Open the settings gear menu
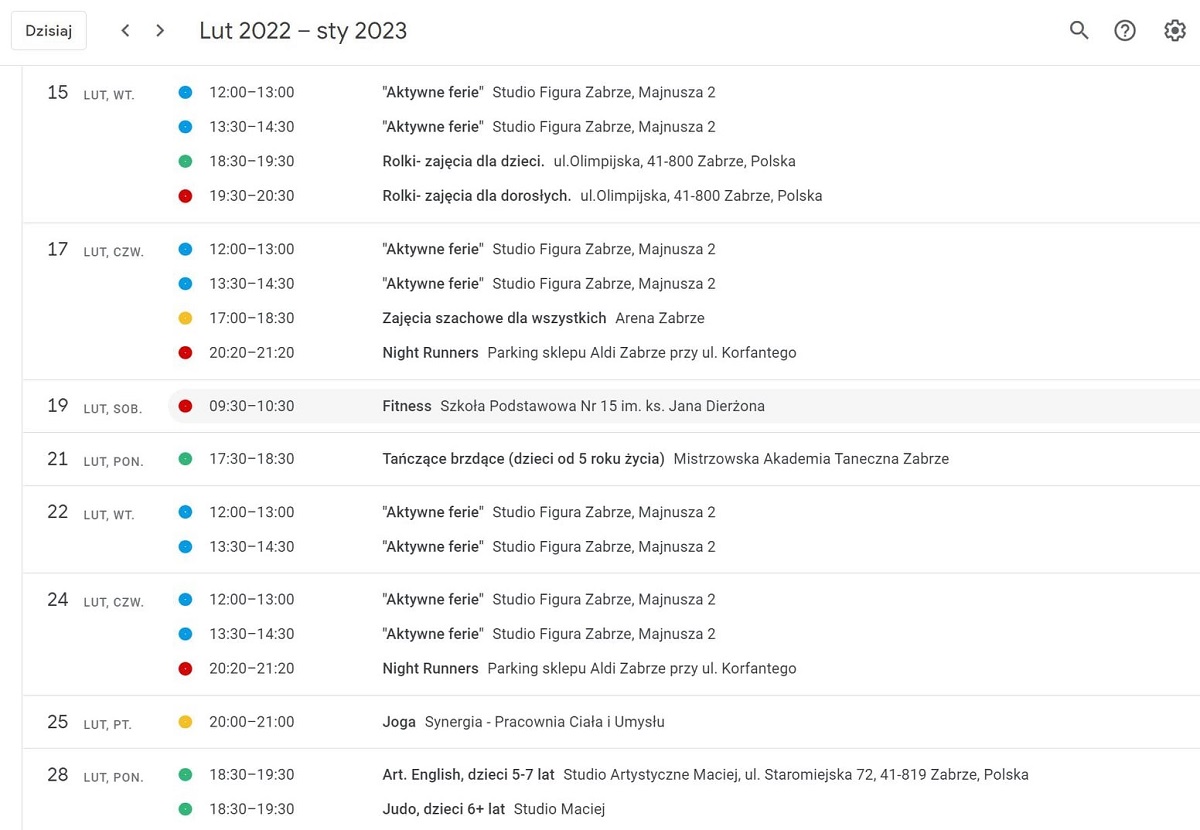 (x=1174, y=31)
